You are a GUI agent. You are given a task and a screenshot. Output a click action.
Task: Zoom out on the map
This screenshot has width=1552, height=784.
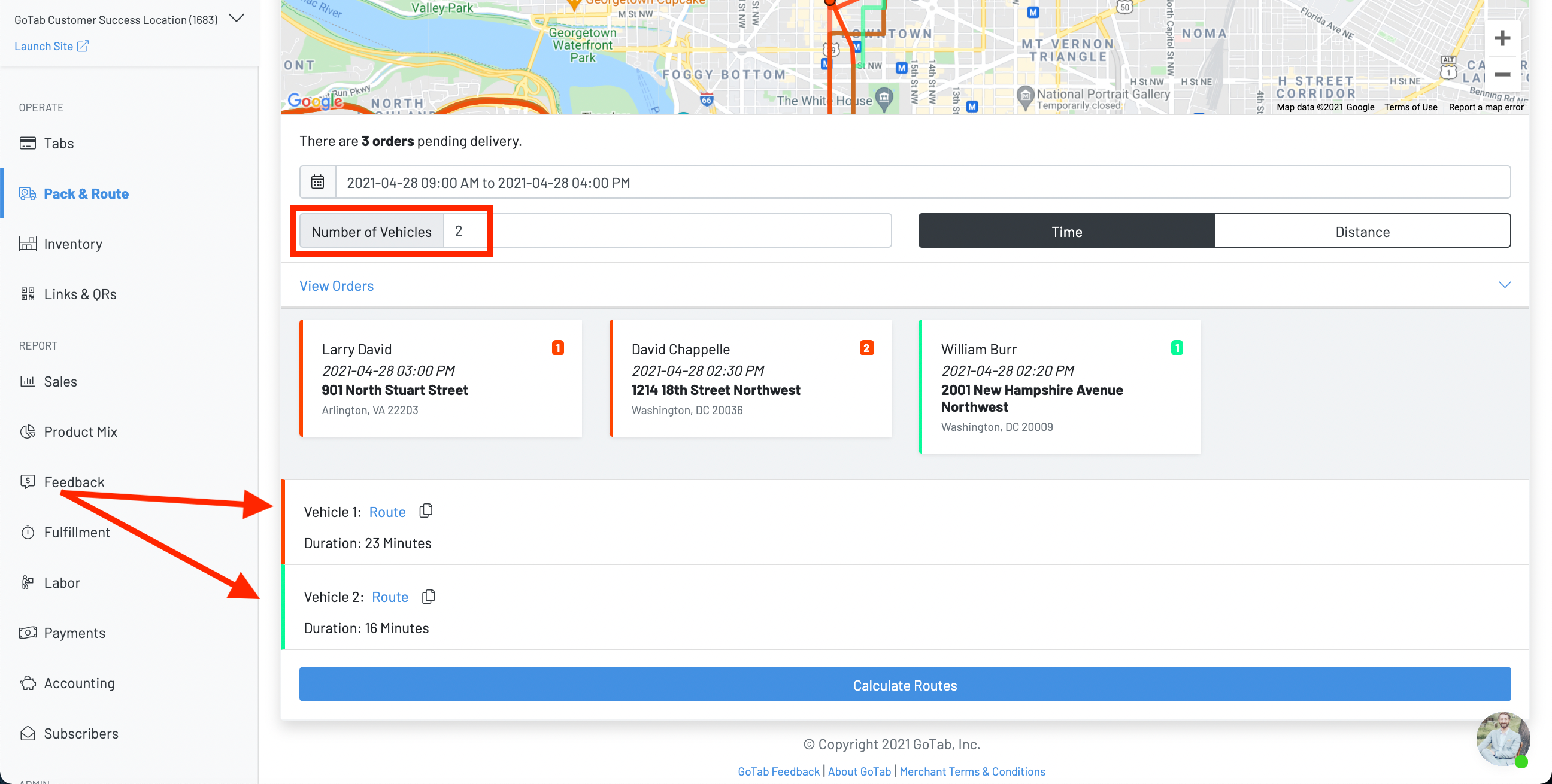coord(1501,75)
